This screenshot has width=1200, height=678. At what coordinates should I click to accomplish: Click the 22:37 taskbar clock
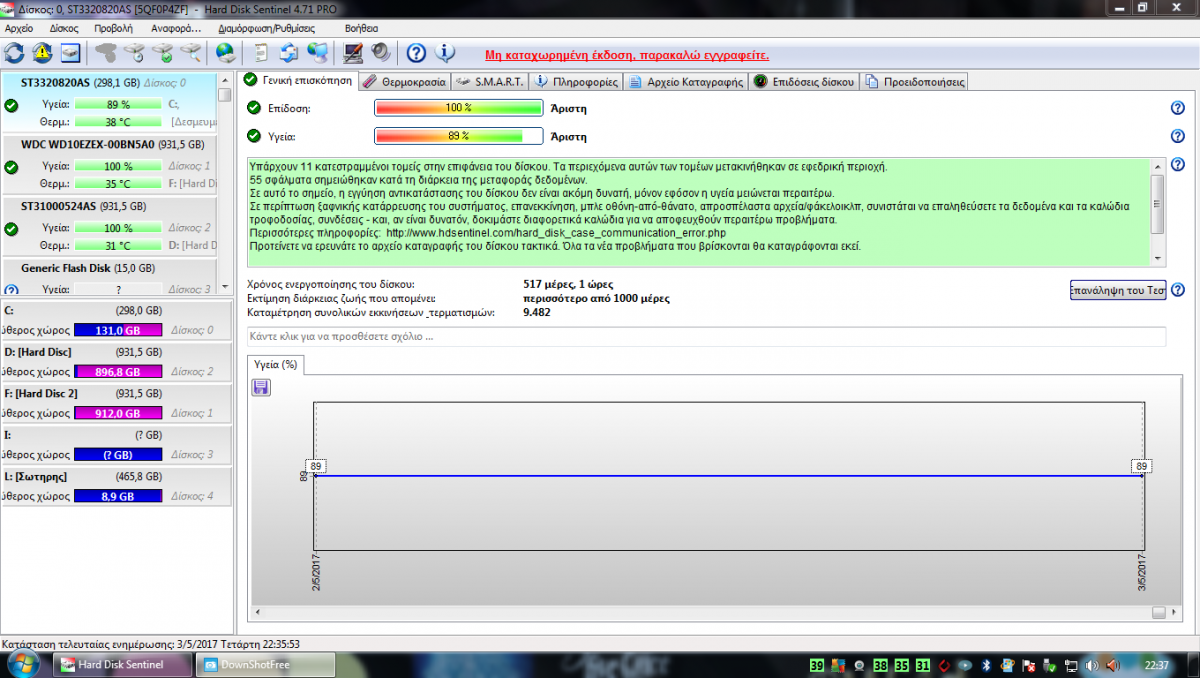1157,665
